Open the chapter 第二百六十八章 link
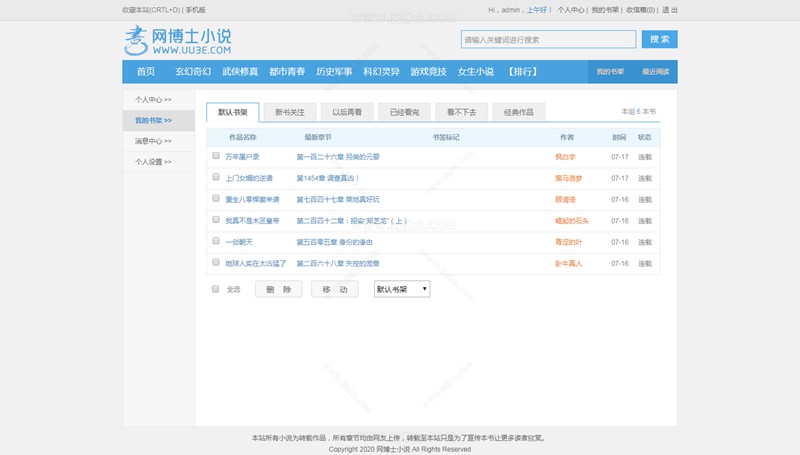 (x=338, y=264)
